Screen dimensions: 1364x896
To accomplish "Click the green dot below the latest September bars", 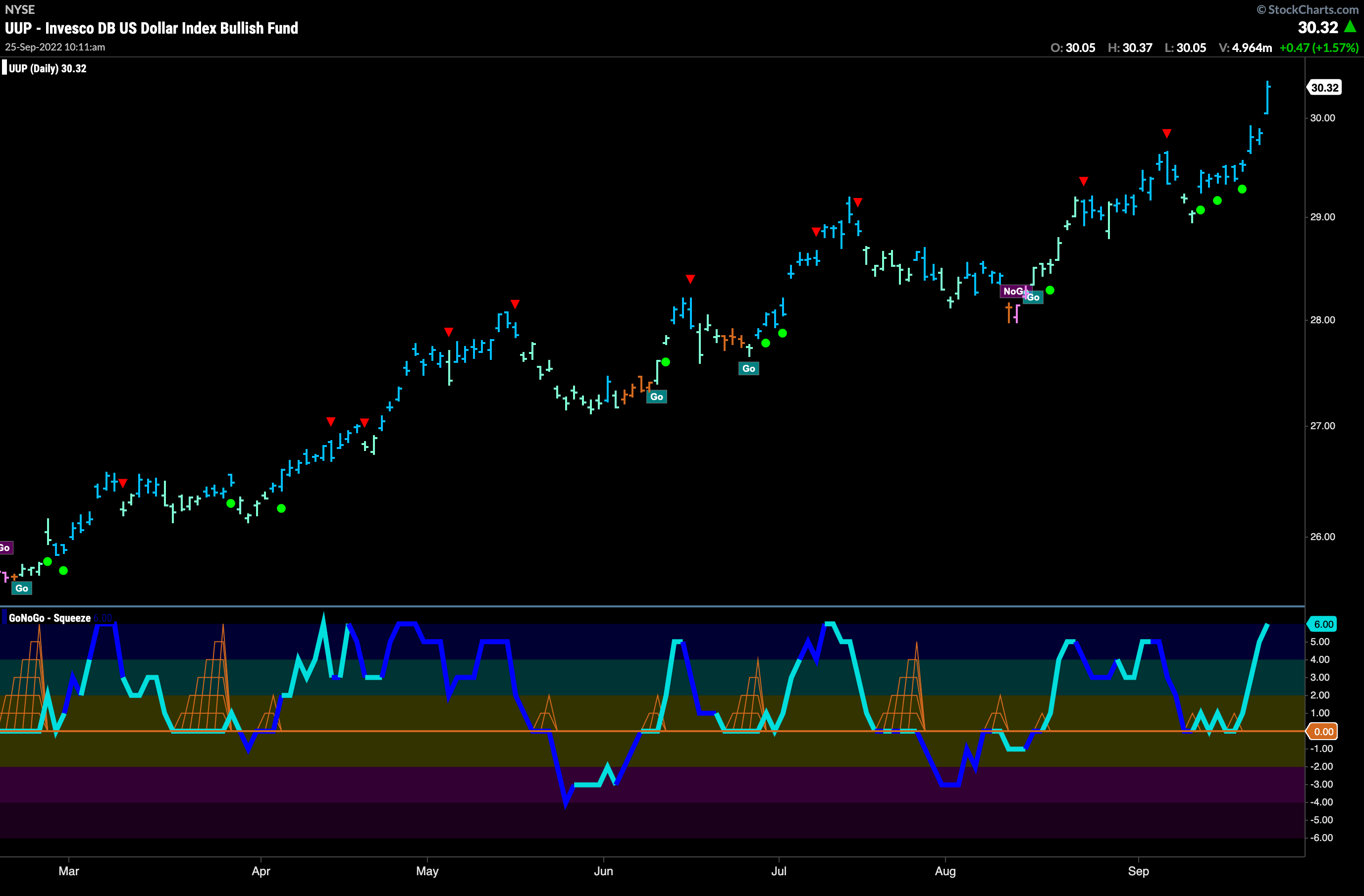I will point(1242,189).
